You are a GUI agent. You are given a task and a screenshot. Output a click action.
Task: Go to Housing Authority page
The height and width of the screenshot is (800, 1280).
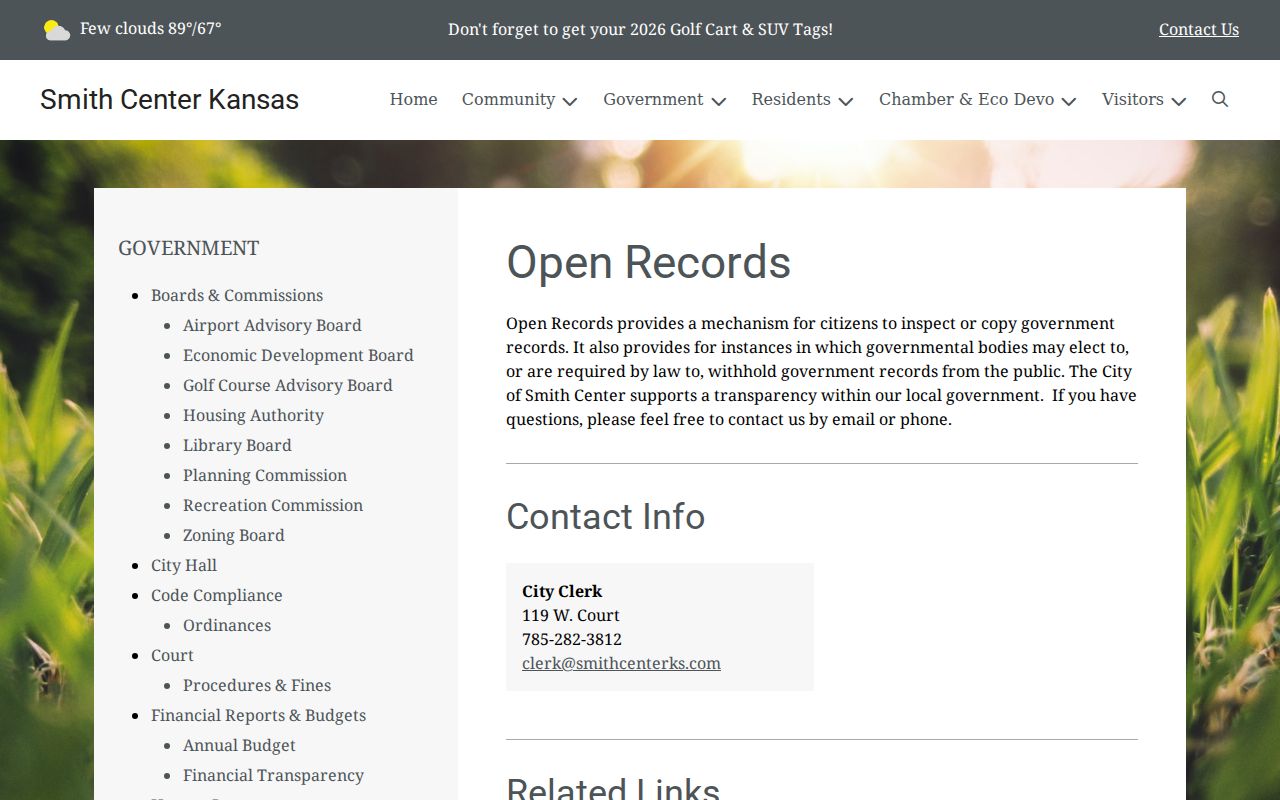point(253,415)
